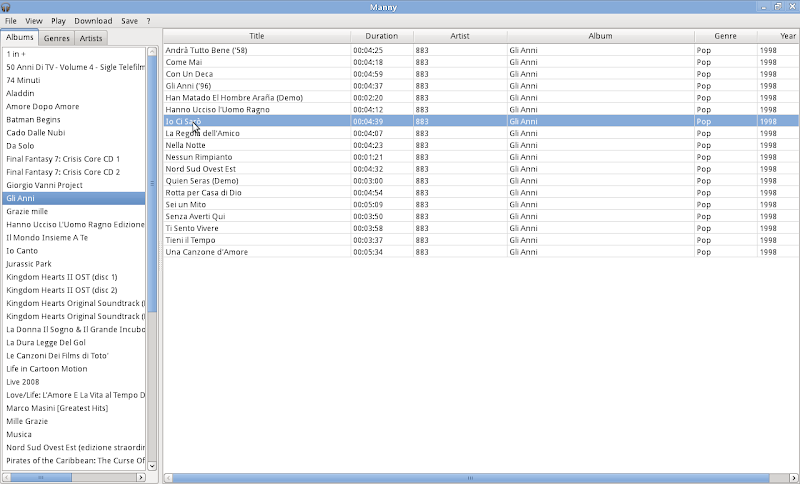This screenshot has width=800, height=484.
Task: Open the File menu
Action: [11, 21]
